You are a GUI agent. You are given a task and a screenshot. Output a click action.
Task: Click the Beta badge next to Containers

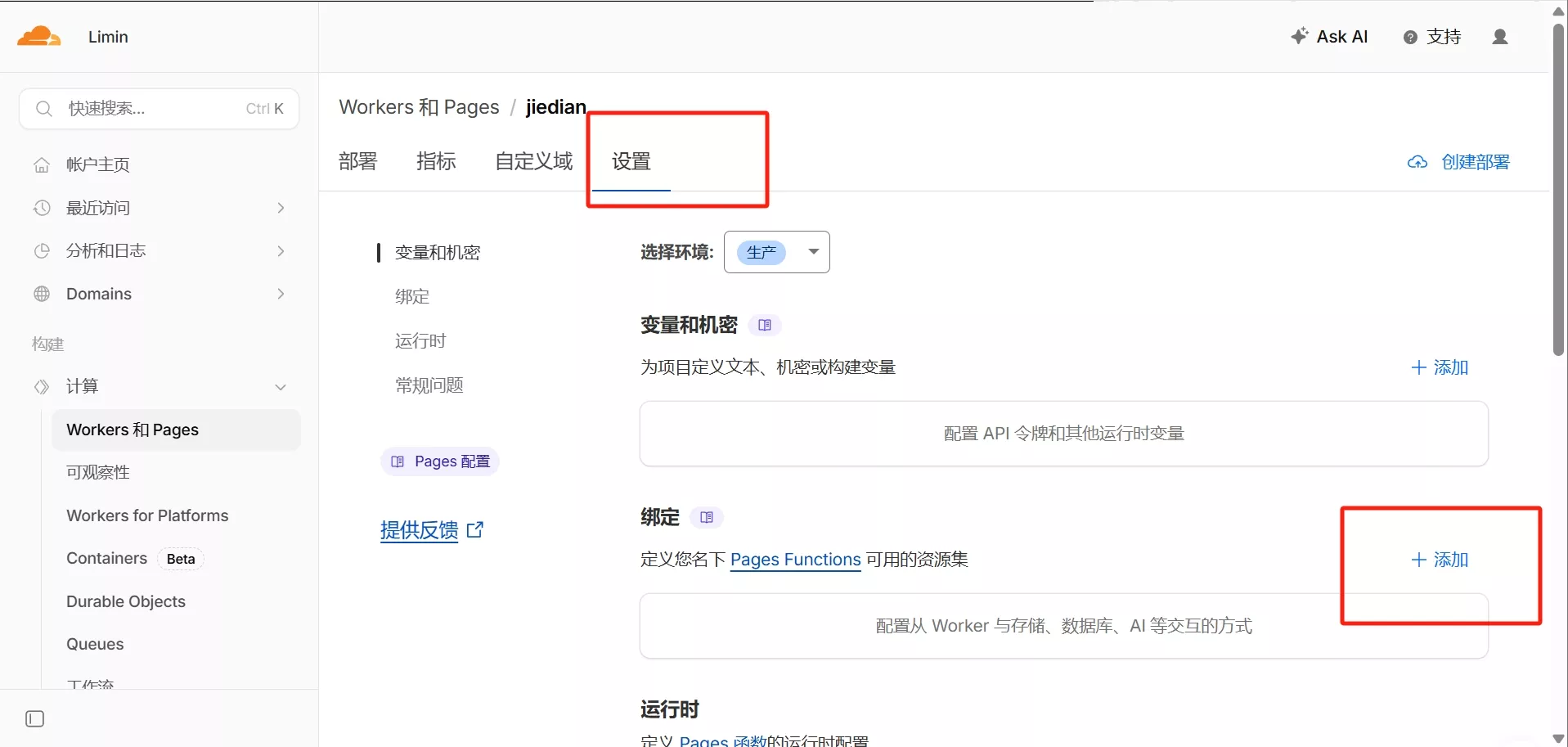181,559
